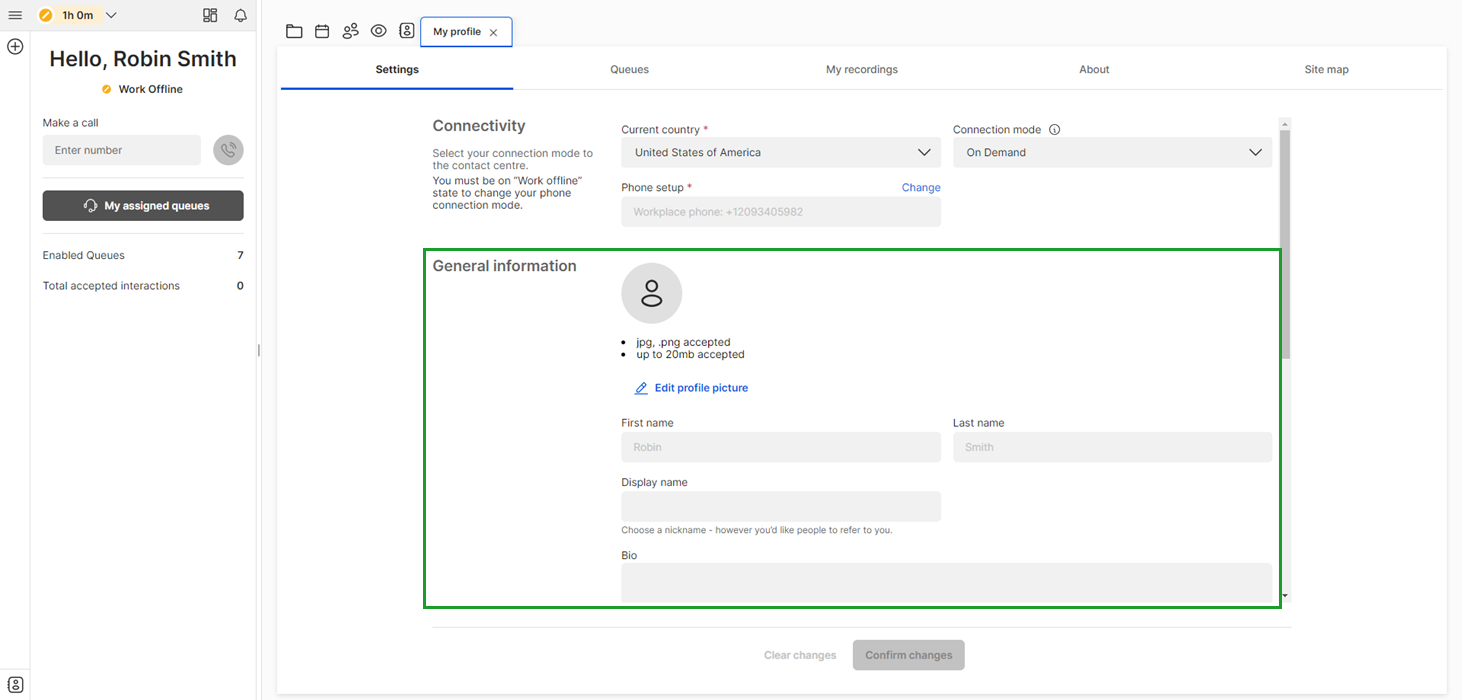Open the calendar icon in top toolbar
1462x700 pixels.
(322, 31)
